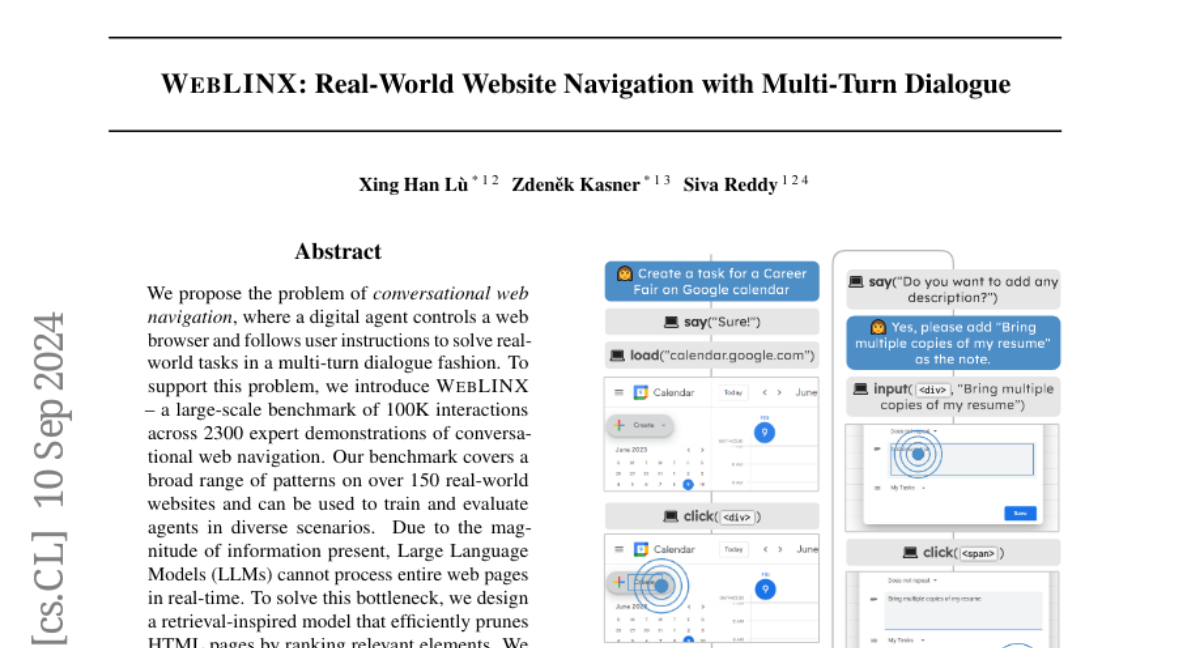The height and width of the screenshot is (648, 1200).
Task: Click the colorful plus Create button without the ripple
Action: pos(620,425)
